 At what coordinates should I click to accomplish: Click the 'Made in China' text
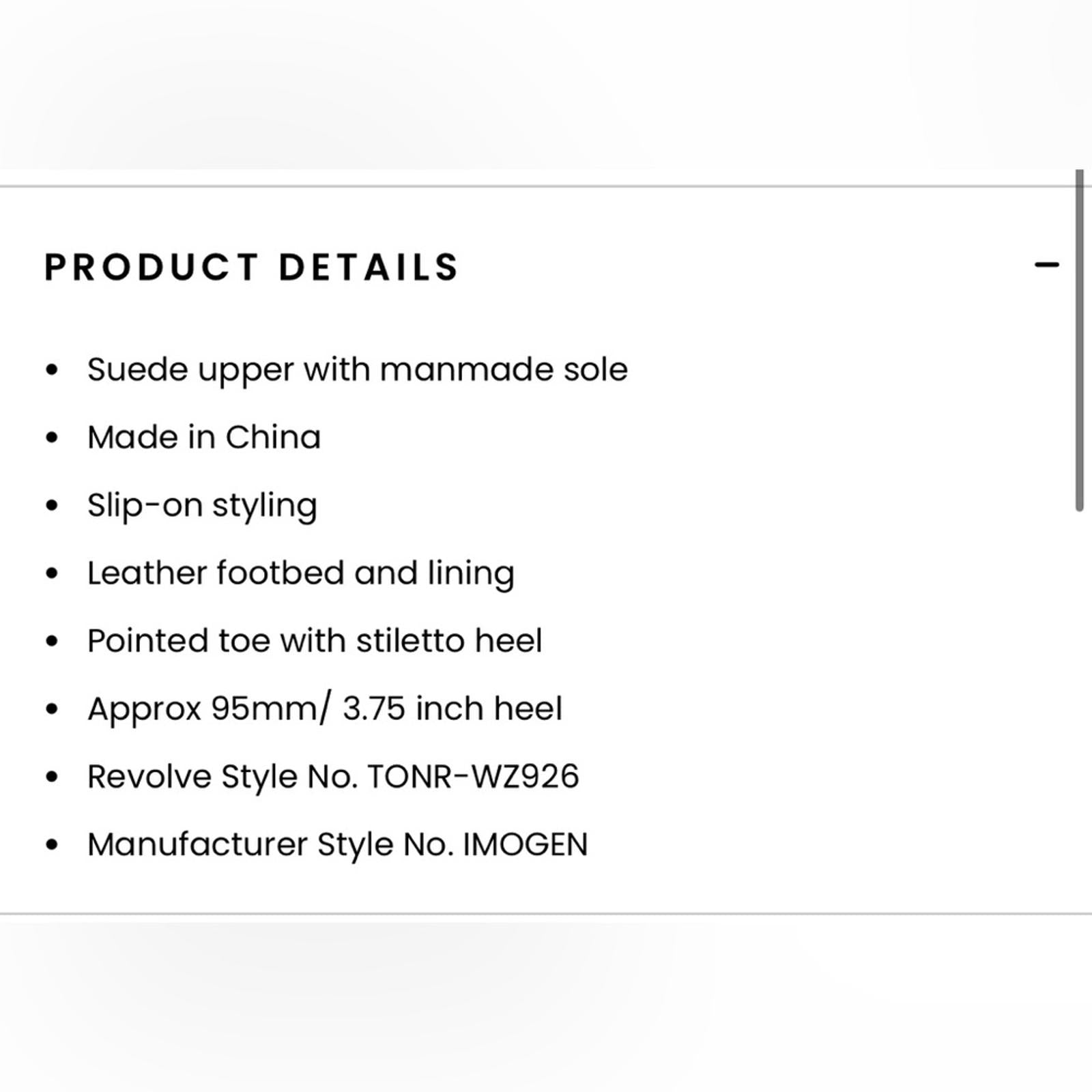(x=203, y=437)
